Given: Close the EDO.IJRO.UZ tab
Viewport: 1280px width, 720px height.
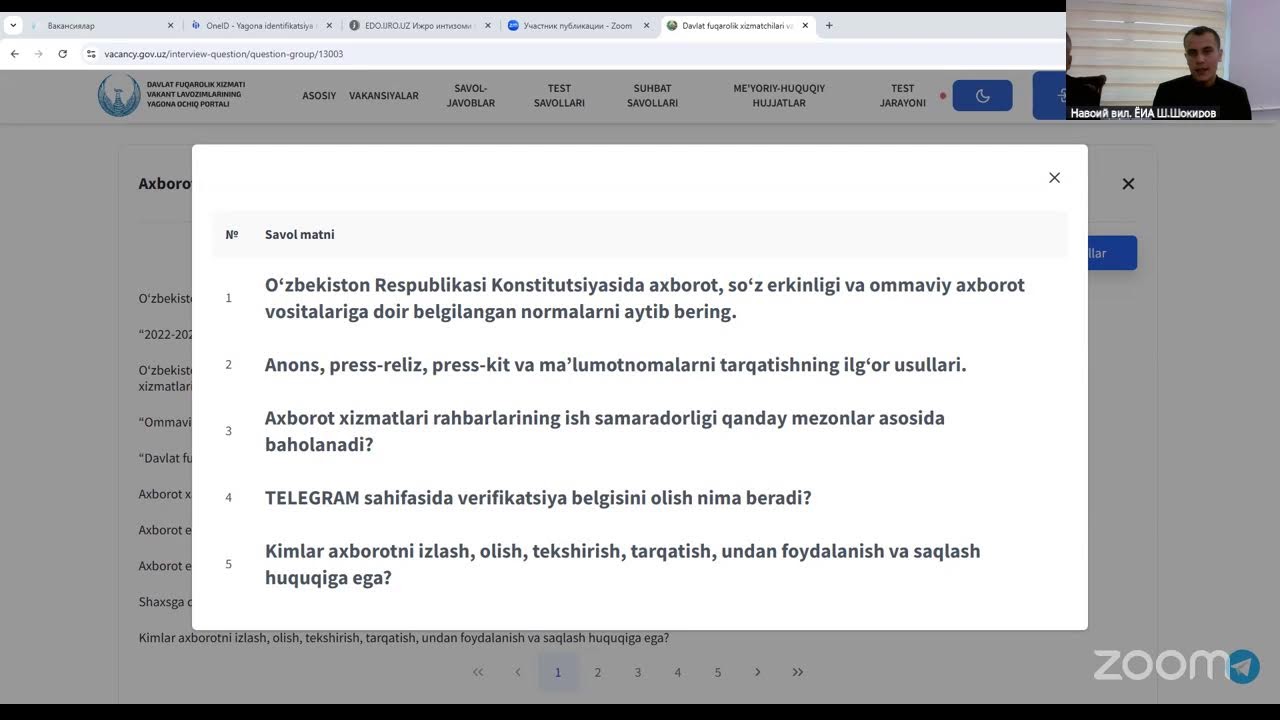Looking at the screenshot, I should click(x=487, y=26).
